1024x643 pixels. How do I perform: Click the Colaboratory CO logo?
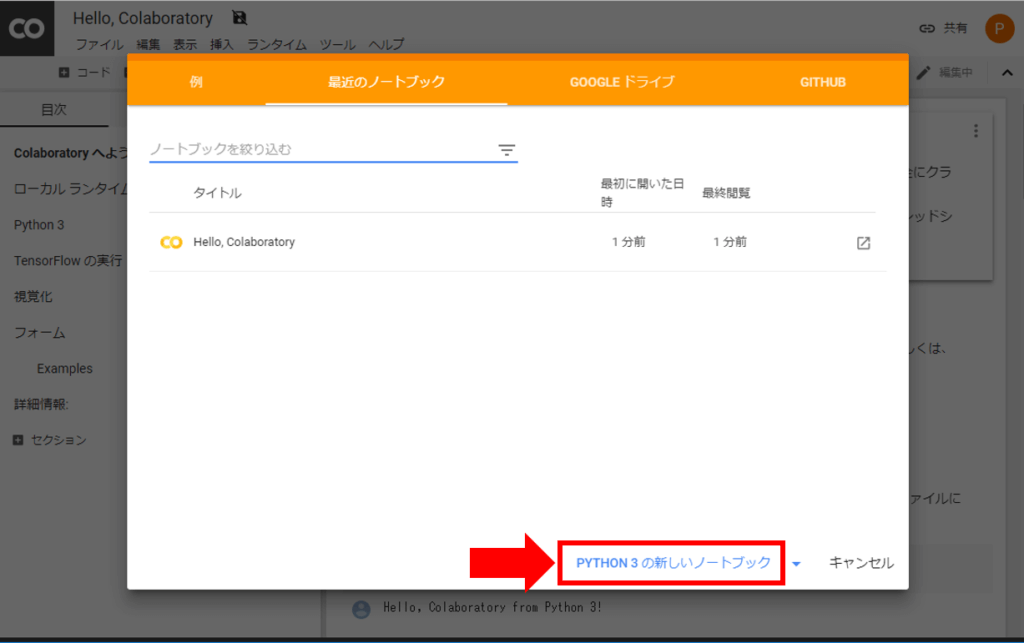(27, 28)
